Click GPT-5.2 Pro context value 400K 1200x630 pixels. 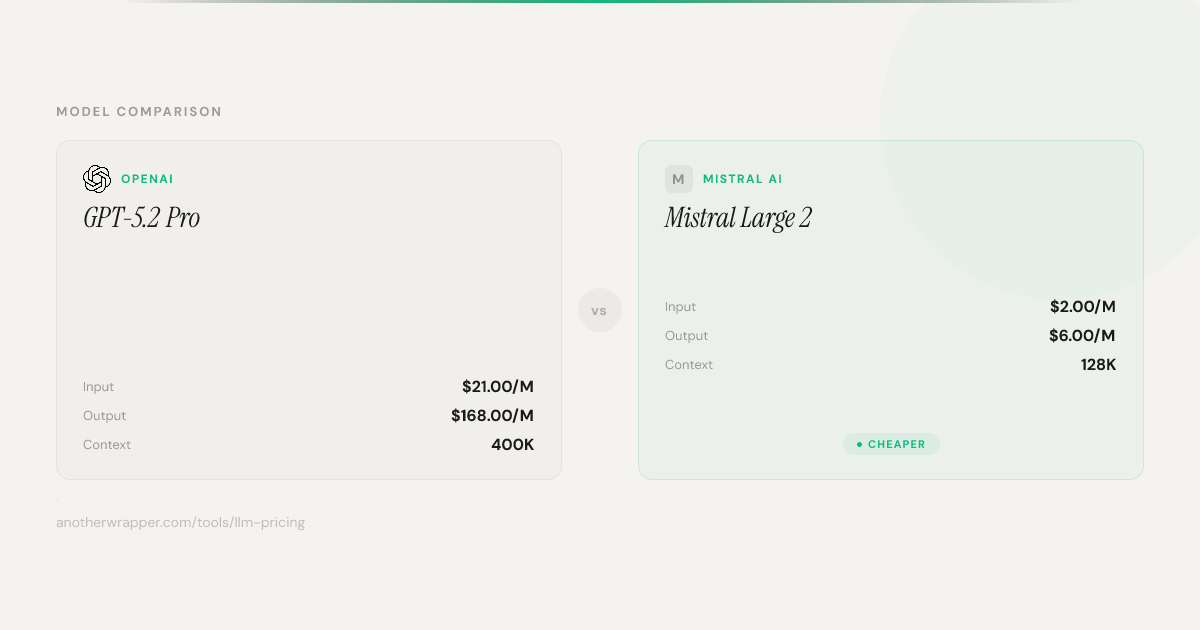point(513,444)
